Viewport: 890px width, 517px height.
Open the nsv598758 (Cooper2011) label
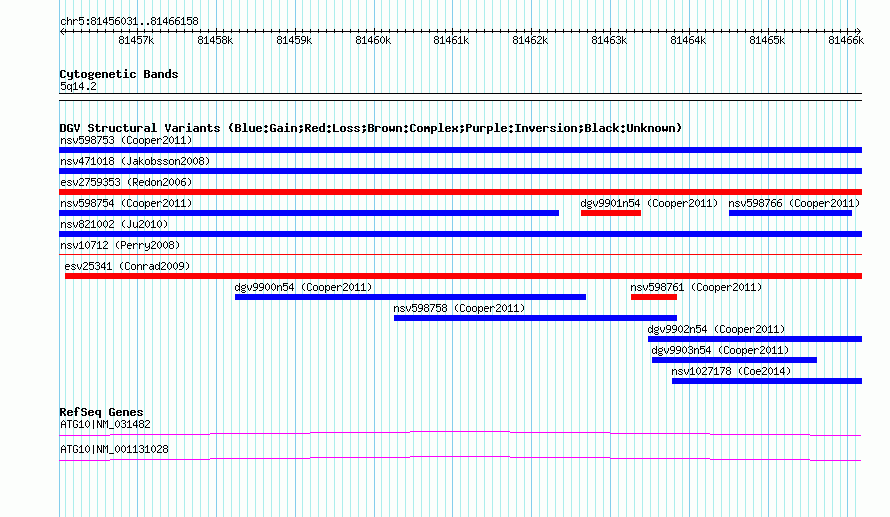point(459,308)
